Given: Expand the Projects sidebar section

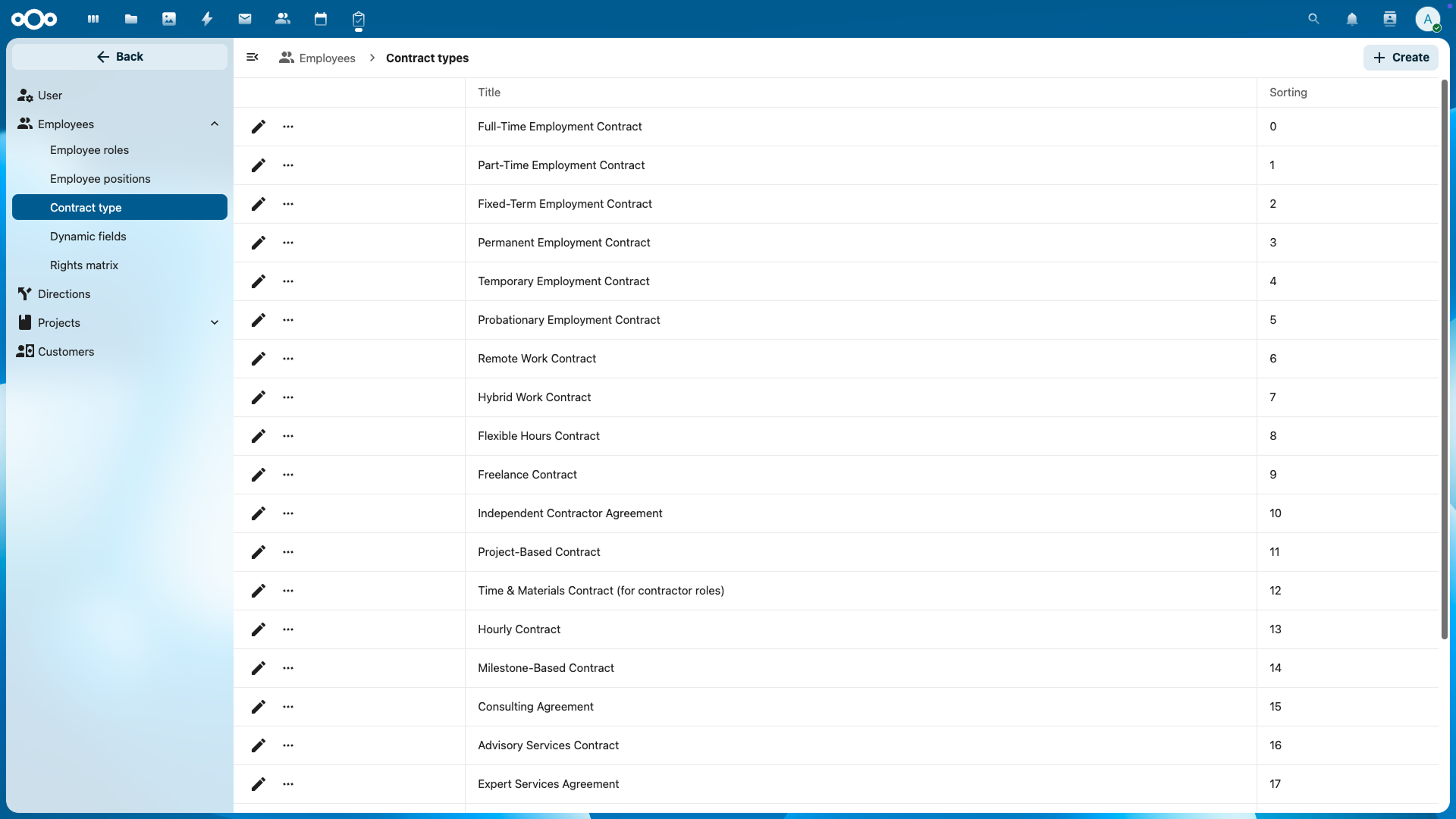Looking at the screenshot, I should [215, 323].
